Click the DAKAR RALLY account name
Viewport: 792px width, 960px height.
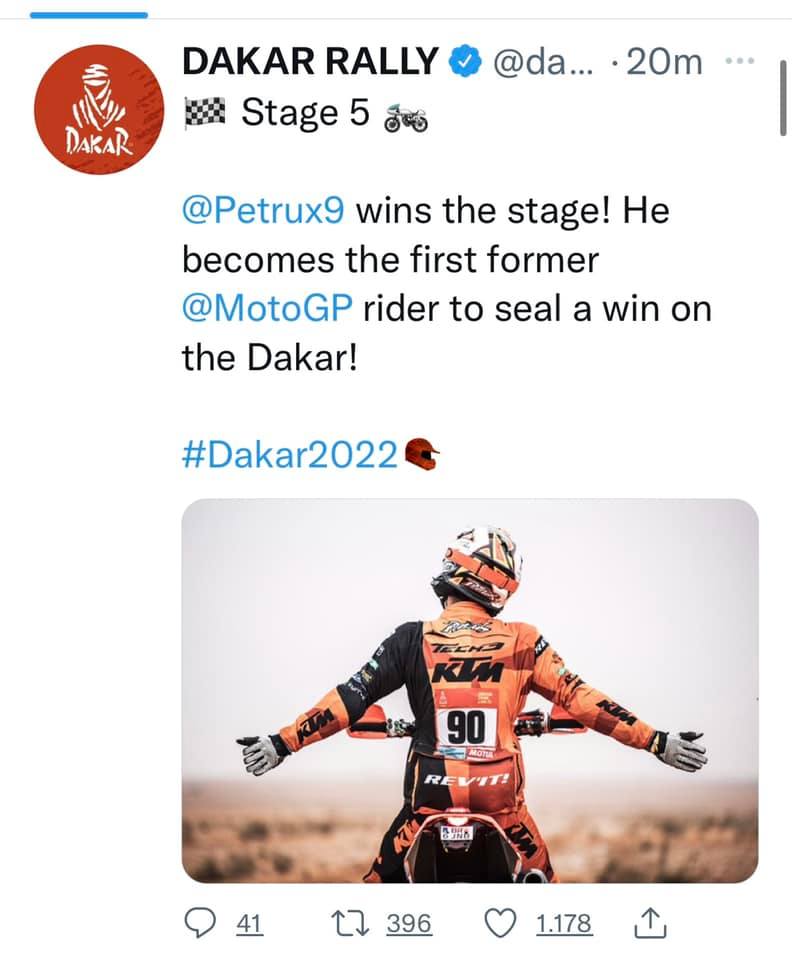point(310,63)
